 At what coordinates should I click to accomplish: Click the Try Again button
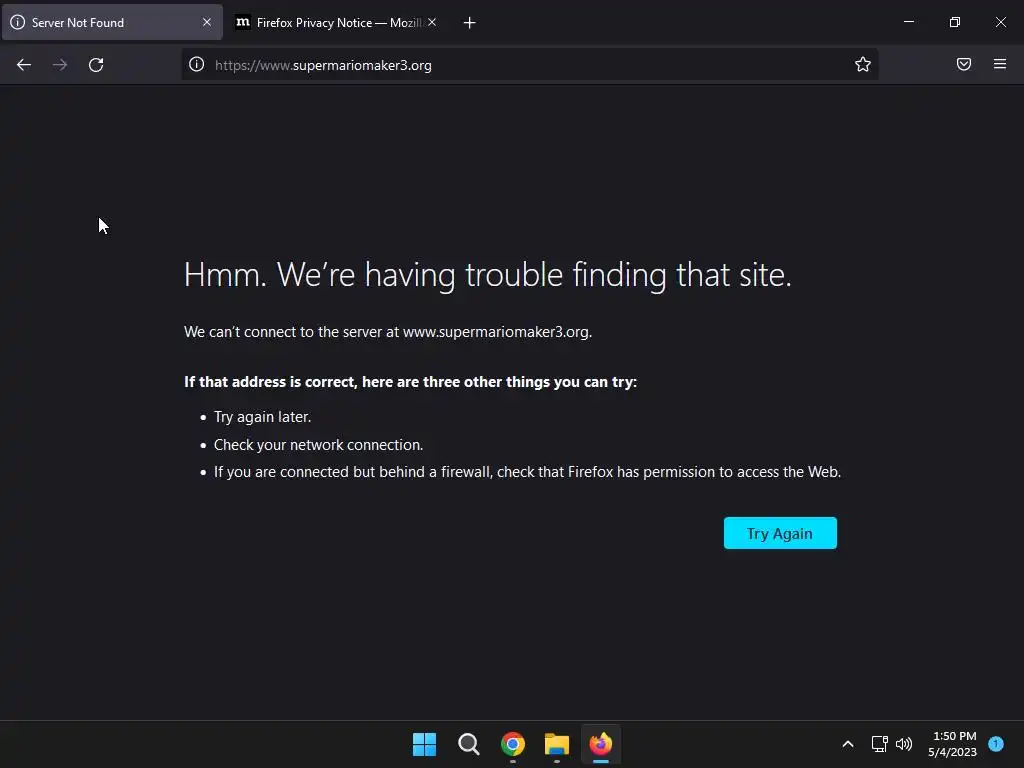[780, 533]
